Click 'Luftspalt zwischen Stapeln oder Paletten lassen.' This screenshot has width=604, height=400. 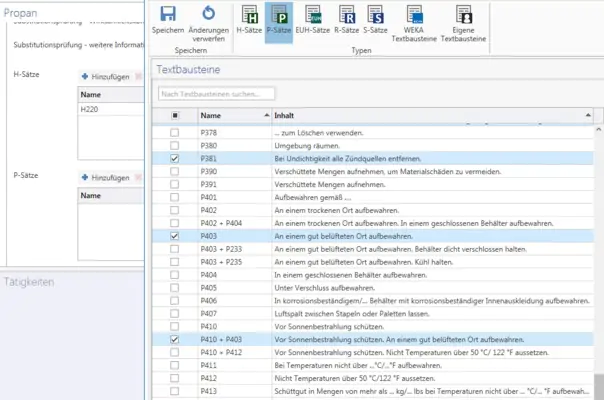pos(352,314)
